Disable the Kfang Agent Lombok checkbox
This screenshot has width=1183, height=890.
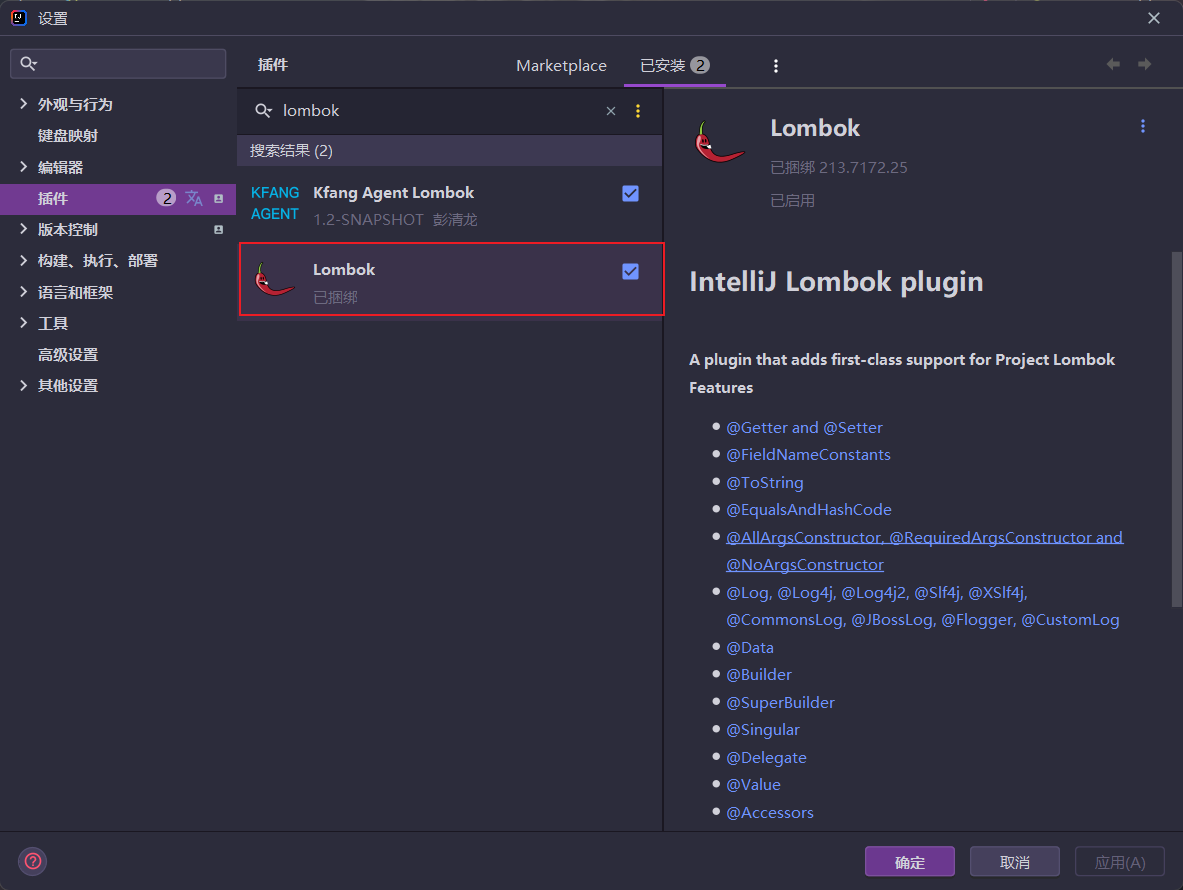[x=630, y=194]
